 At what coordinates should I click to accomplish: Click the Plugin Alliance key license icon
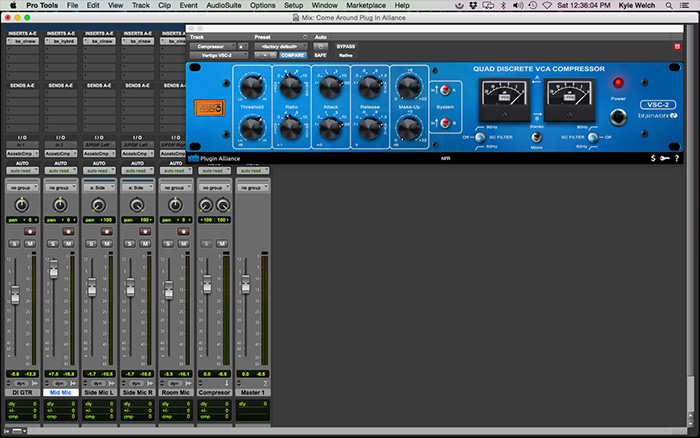click(x=665, y=158)
